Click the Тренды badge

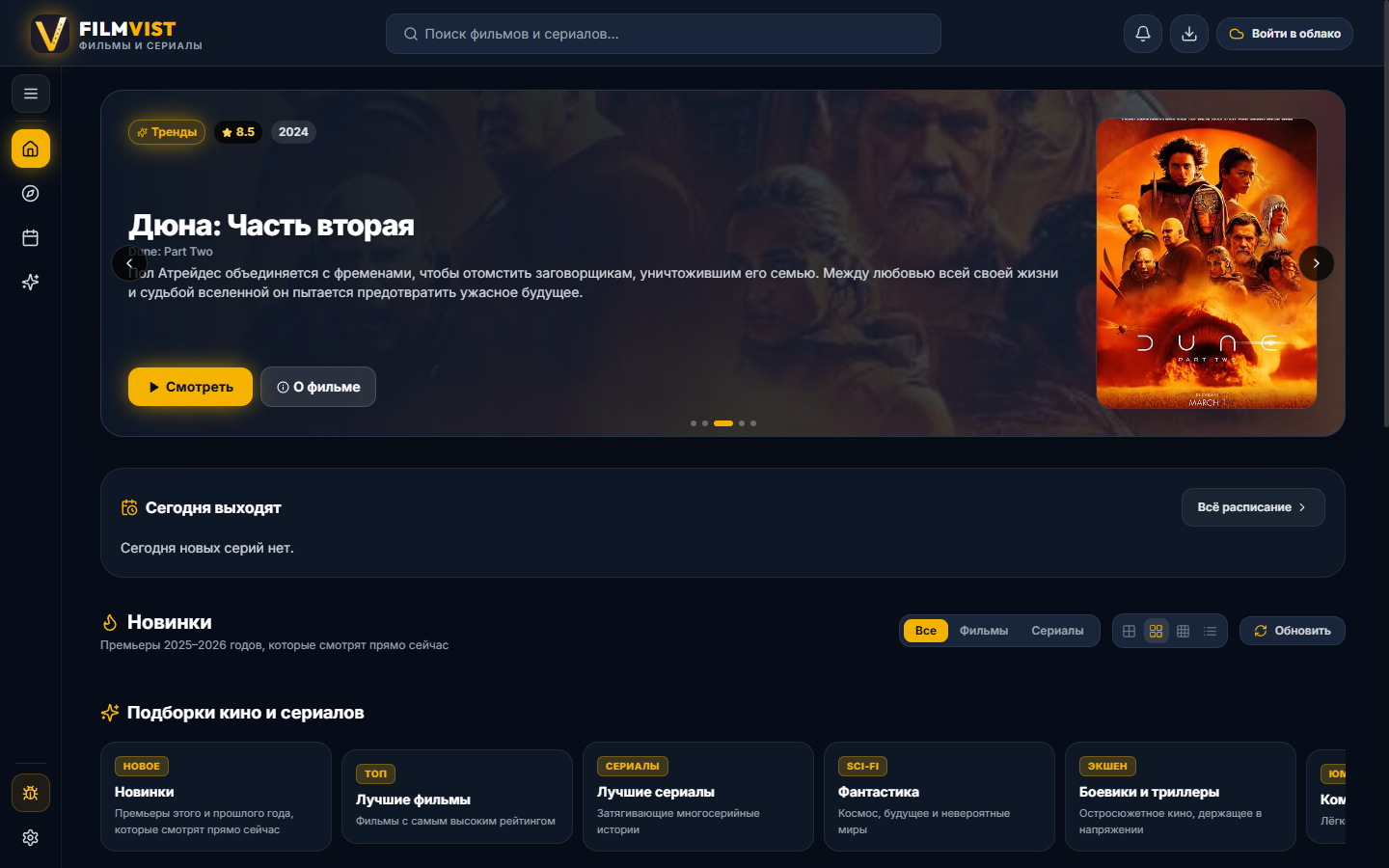coord(167,132)
